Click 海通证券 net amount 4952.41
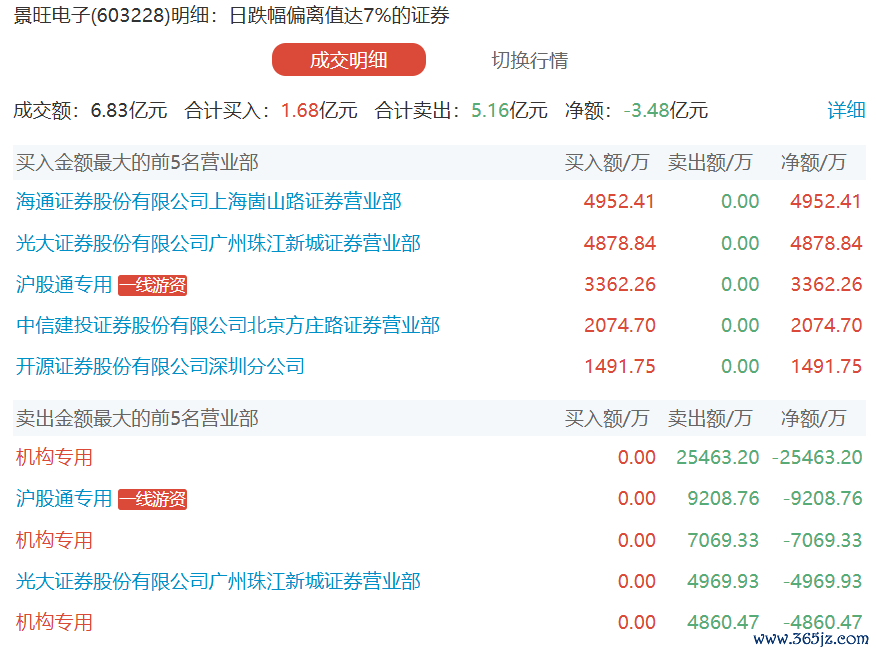The width and height of the screenshot is (876, 654). (x=826, y=202)
